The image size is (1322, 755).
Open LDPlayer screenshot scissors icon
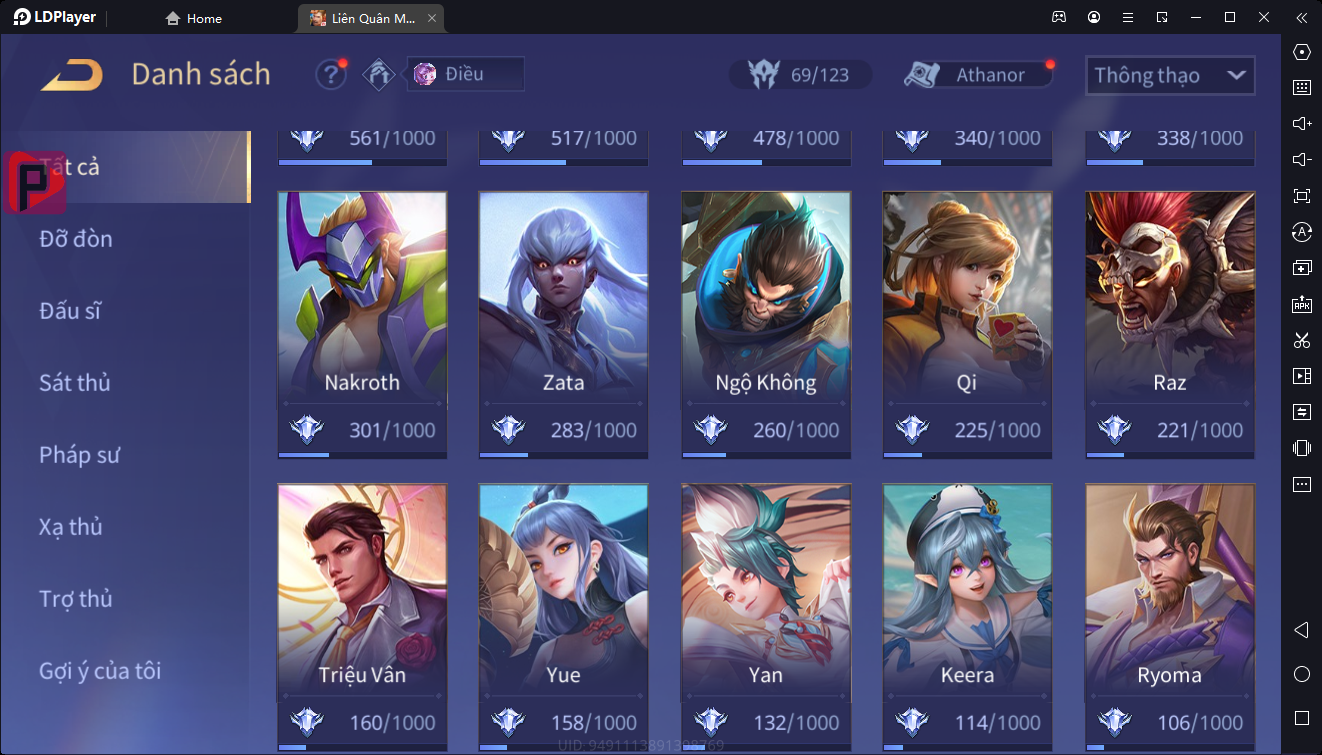pos(1301,340)
